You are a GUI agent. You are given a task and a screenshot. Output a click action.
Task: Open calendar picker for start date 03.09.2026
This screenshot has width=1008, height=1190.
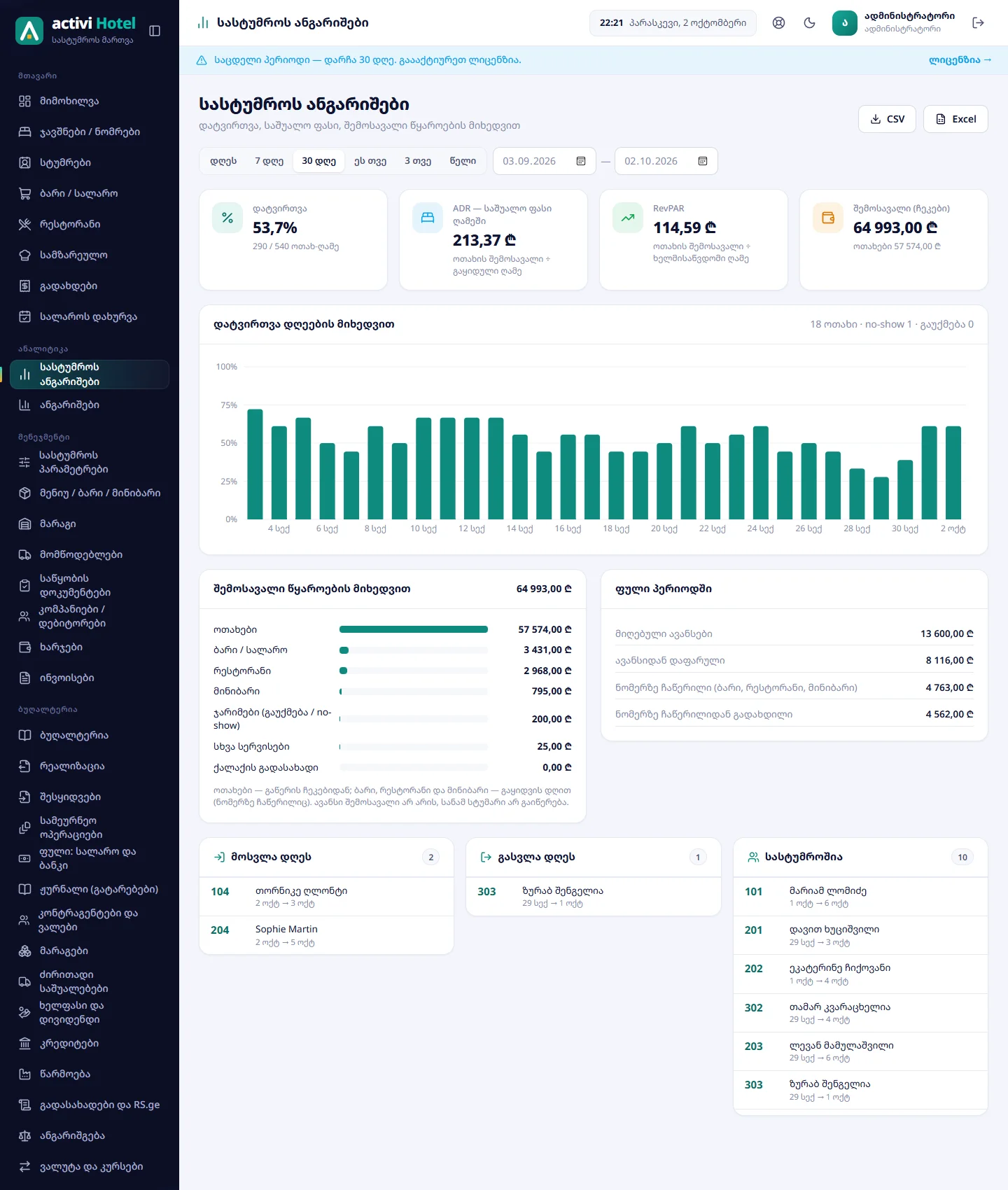580,161
